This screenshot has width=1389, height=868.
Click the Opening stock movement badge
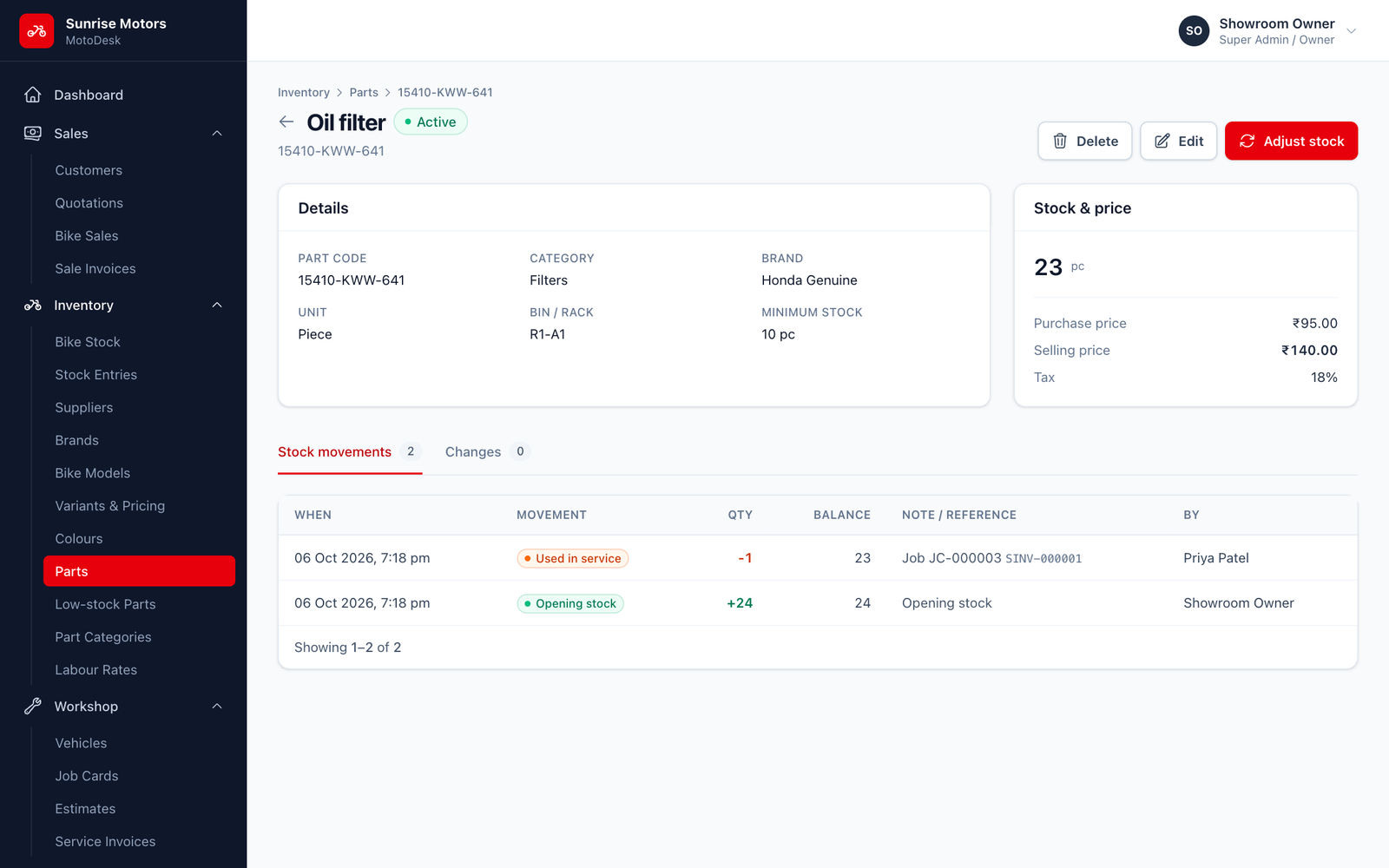(x=570, y=603)
